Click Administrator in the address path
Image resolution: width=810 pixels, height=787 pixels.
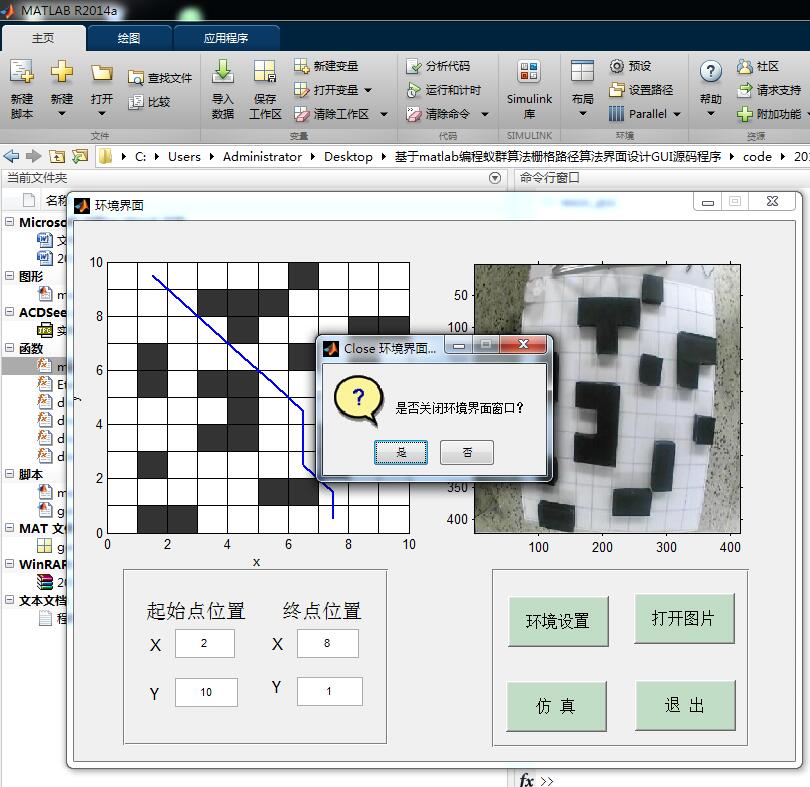click(x=262, y=157)
